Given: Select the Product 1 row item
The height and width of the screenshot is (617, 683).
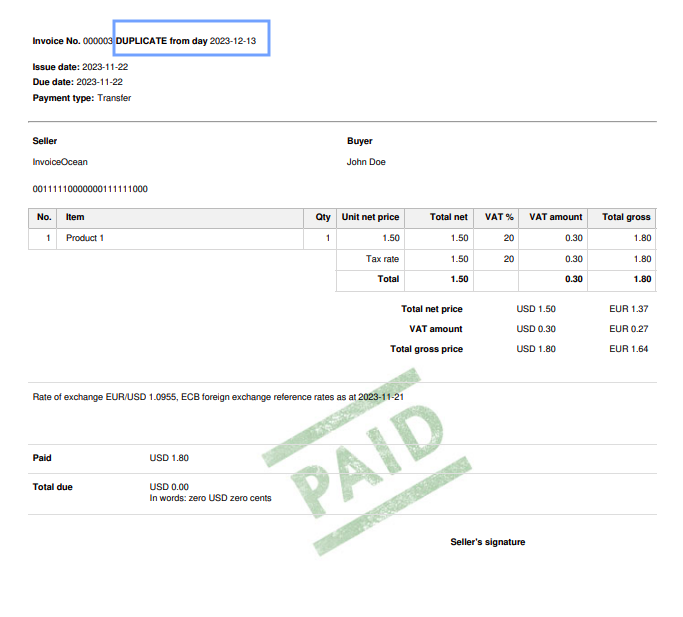Looking at the screenshot, I should tap(85, 238).
